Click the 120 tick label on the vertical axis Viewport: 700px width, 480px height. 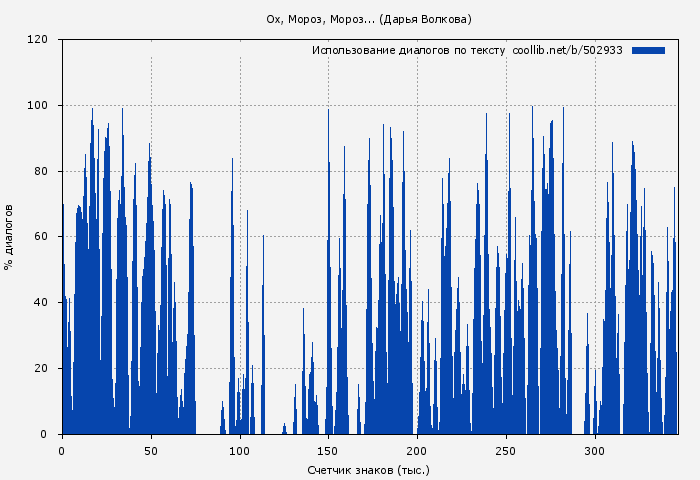[38, 40]
